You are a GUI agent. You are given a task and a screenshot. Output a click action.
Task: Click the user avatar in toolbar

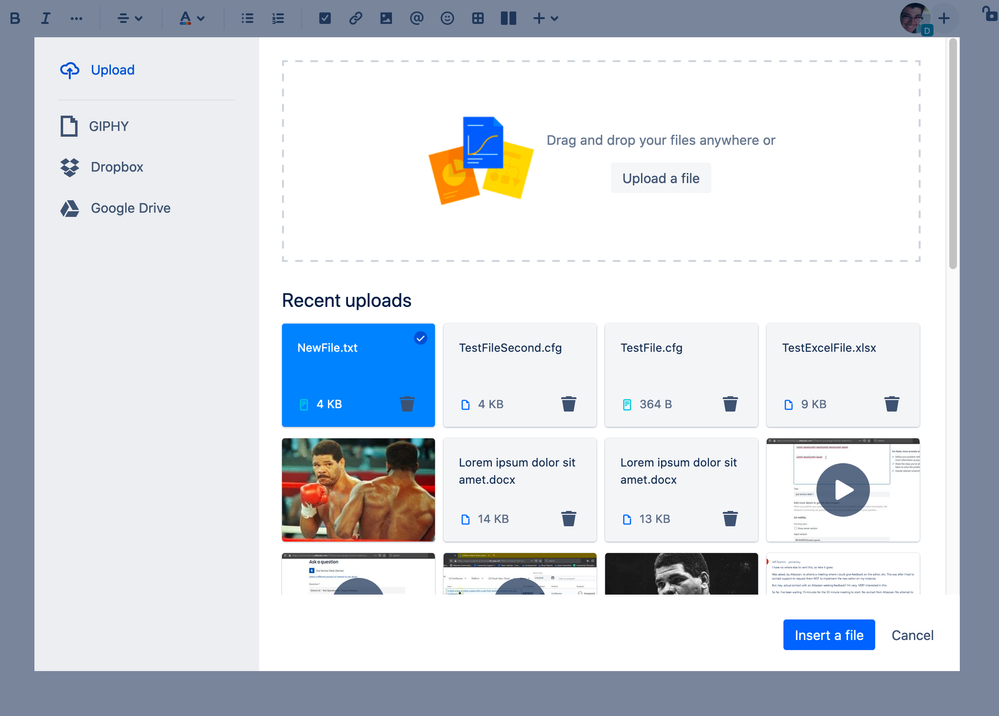pos(915,18)
